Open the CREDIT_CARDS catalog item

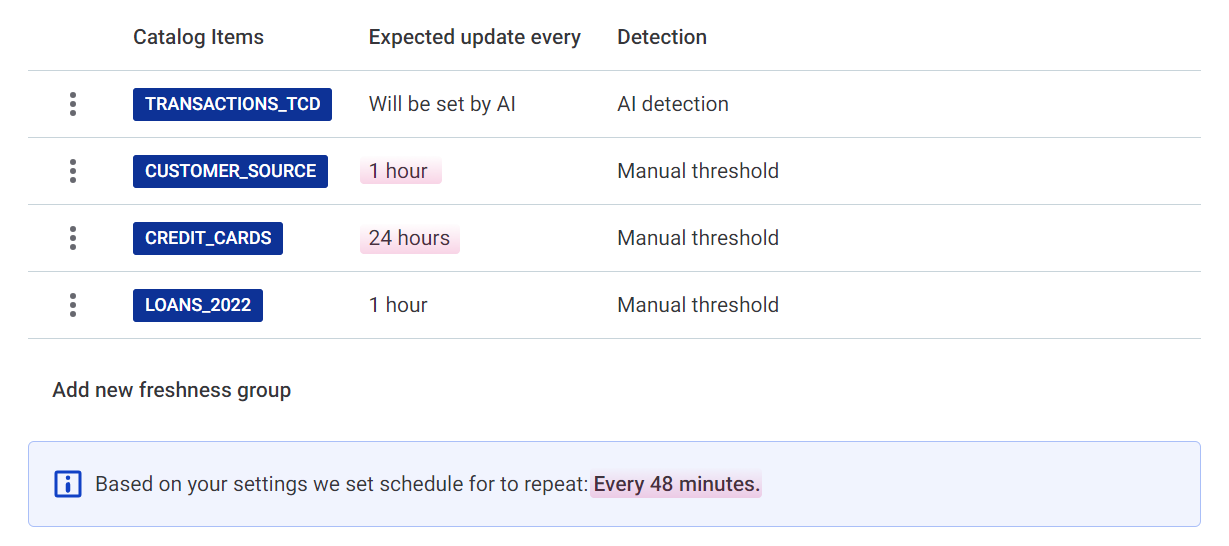[x=208, y=238]
